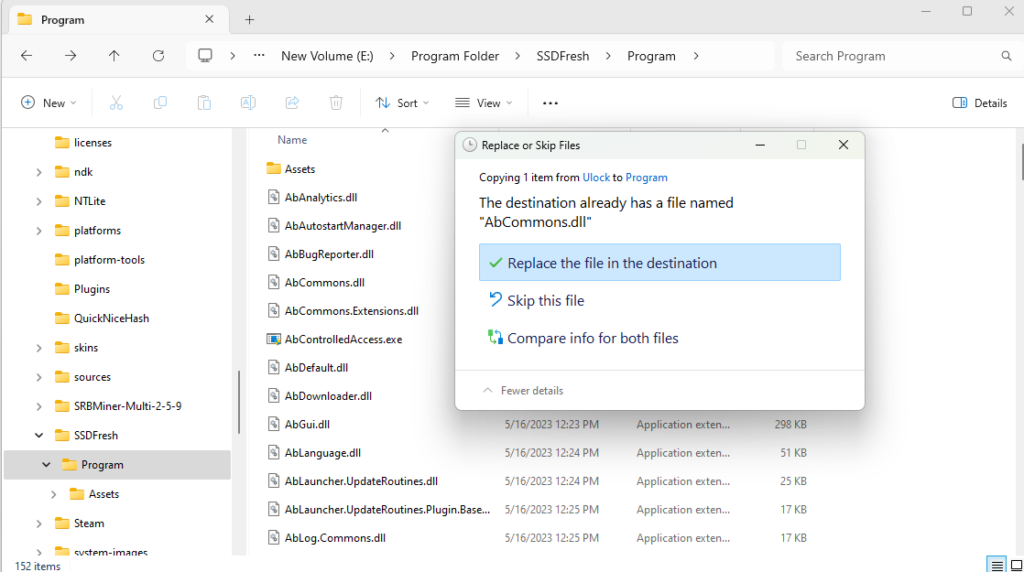Open the View dropdown menu

pos(485,103)
